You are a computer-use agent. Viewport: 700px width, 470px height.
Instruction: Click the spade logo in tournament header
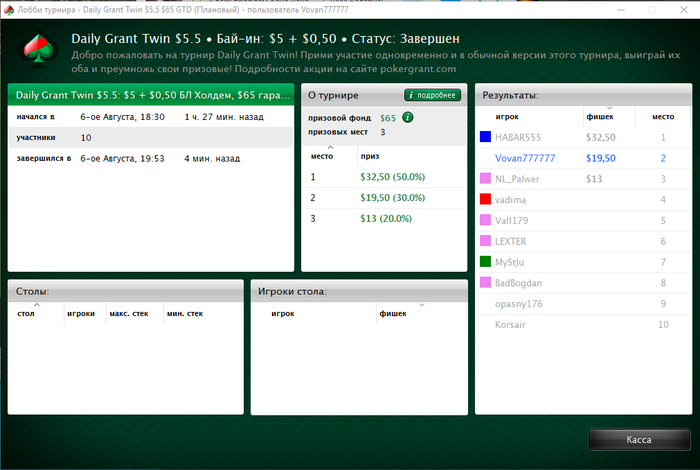[x=38, y=50]
